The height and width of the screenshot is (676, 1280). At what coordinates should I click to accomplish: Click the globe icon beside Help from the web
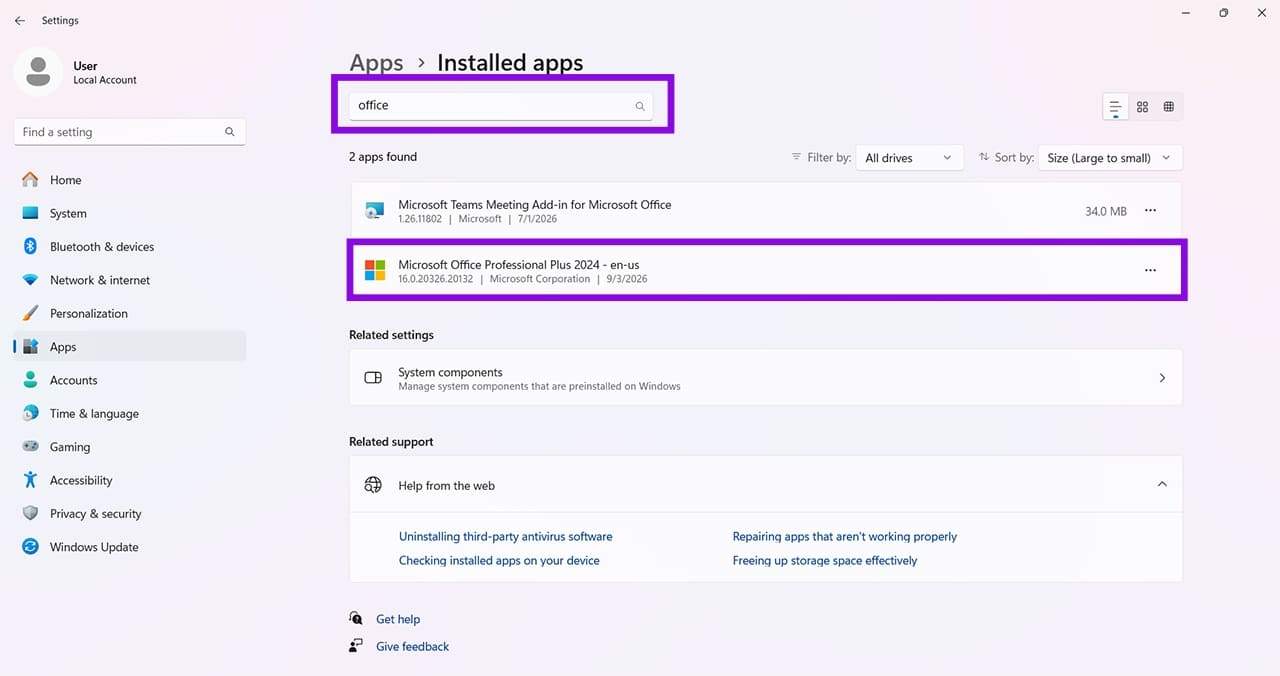point(373,485)
